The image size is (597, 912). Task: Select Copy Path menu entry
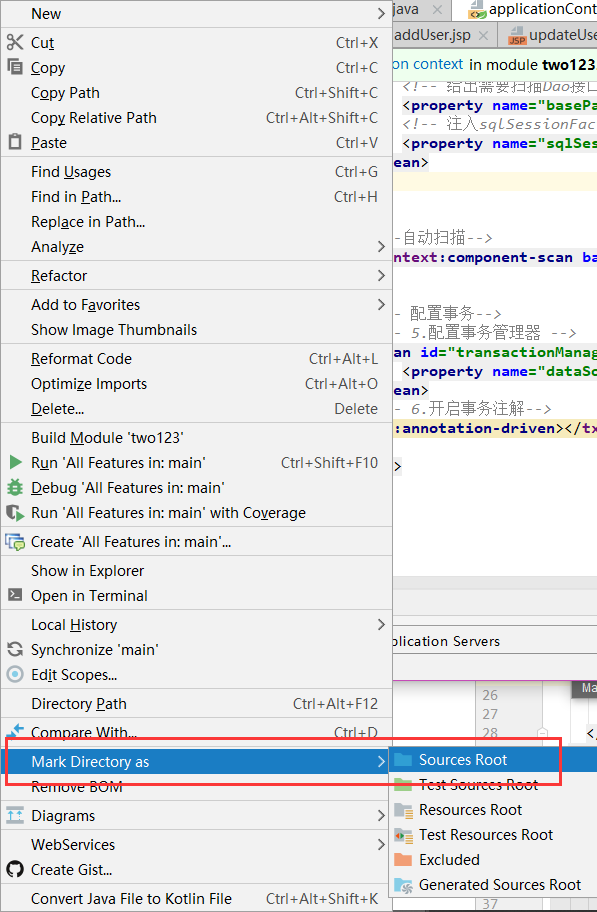click(x=196, y=92)
